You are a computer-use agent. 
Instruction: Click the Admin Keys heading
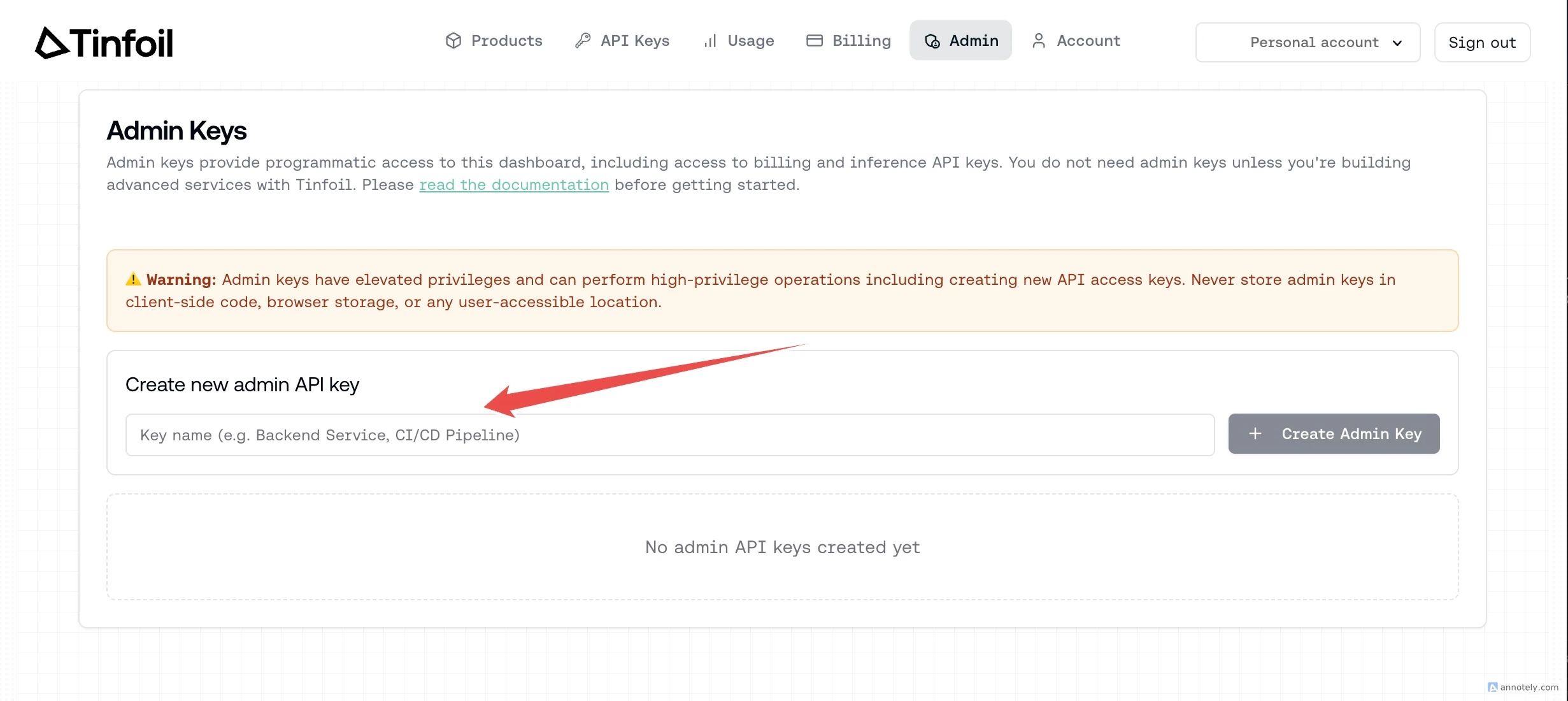click(x=176, y=131)
